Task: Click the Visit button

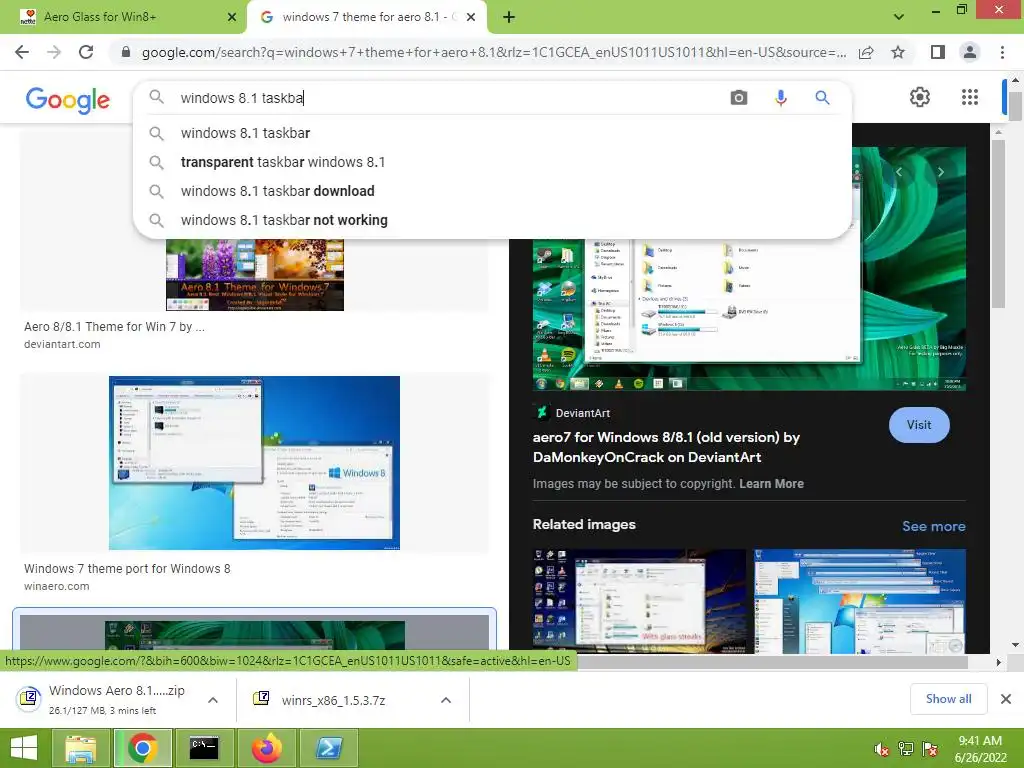Action: [x=919, y=425]
